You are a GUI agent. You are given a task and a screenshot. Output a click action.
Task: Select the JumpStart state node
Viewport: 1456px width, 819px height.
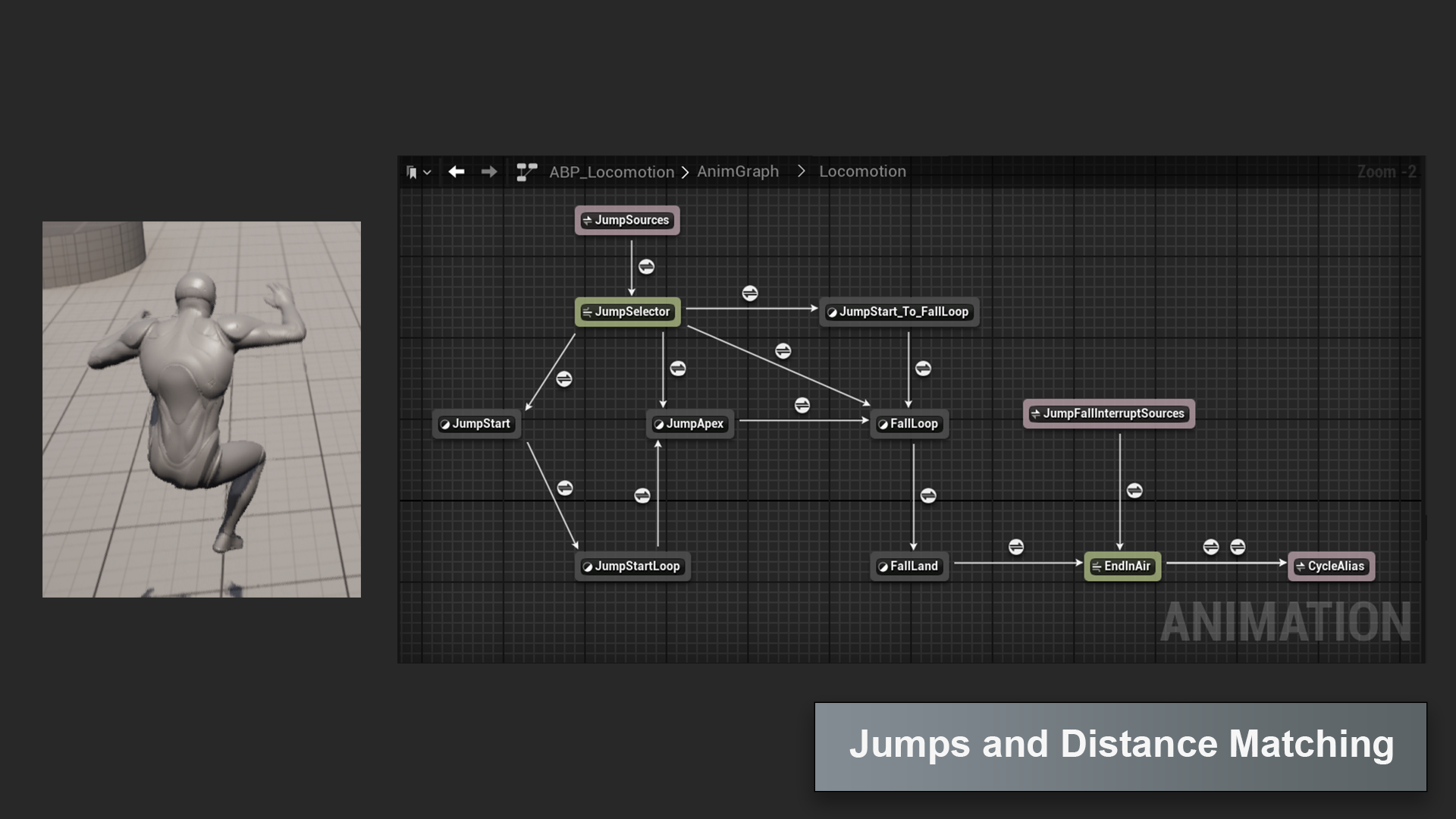(476, 424)
